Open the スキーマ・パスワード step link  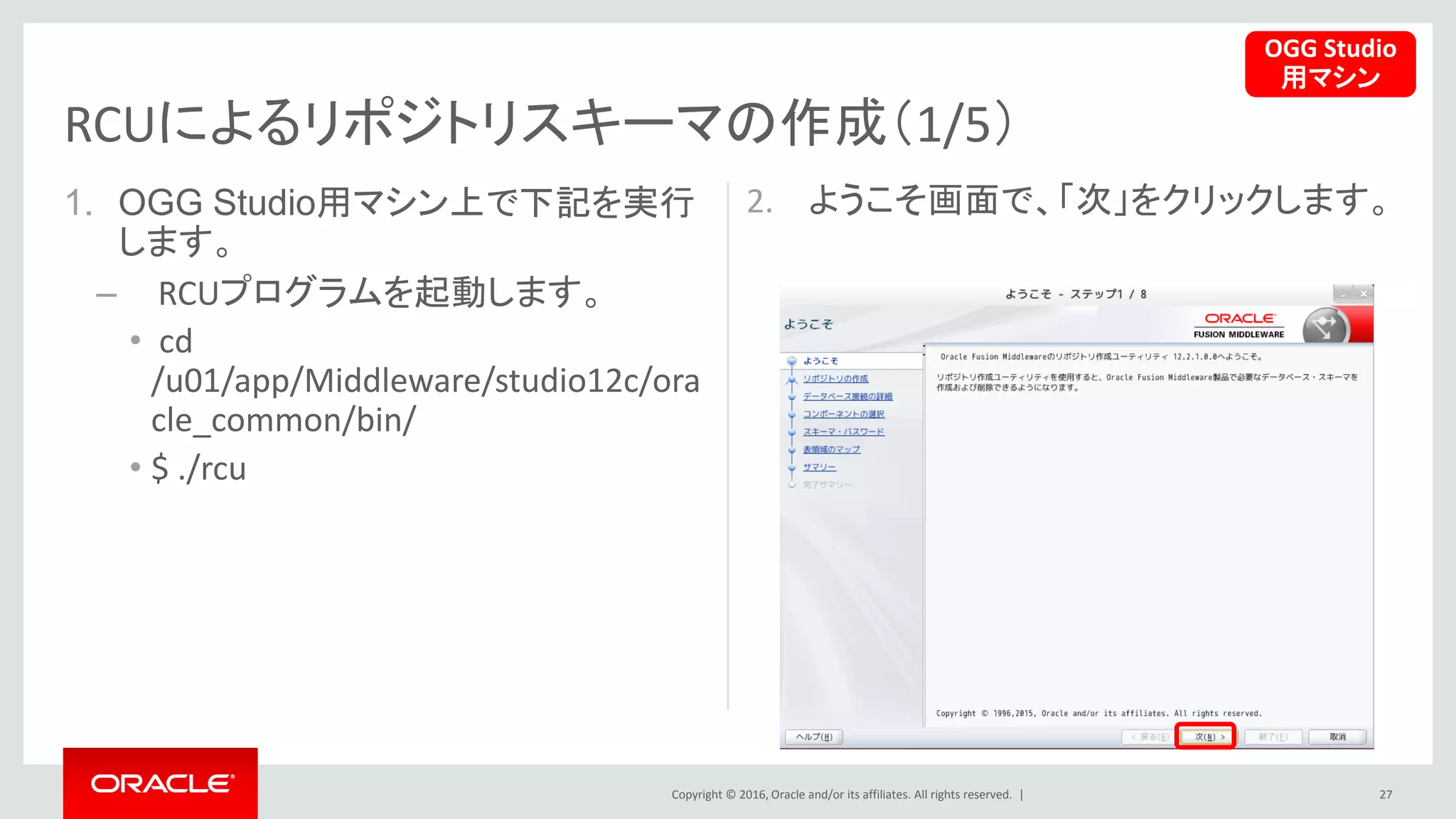coord(843,432)
